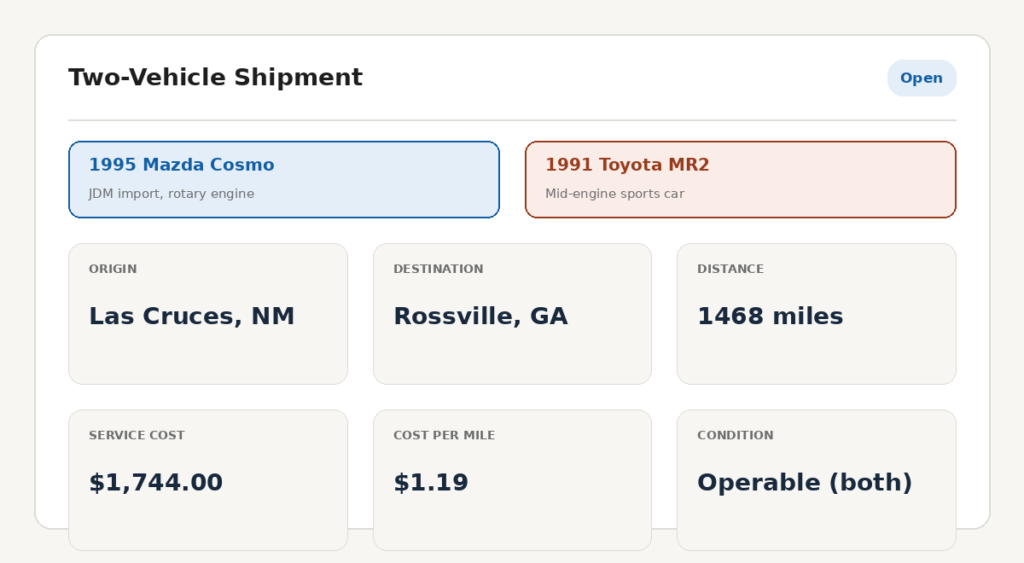
Task: Click the DESTINATION label
Action: pos(438,269)
